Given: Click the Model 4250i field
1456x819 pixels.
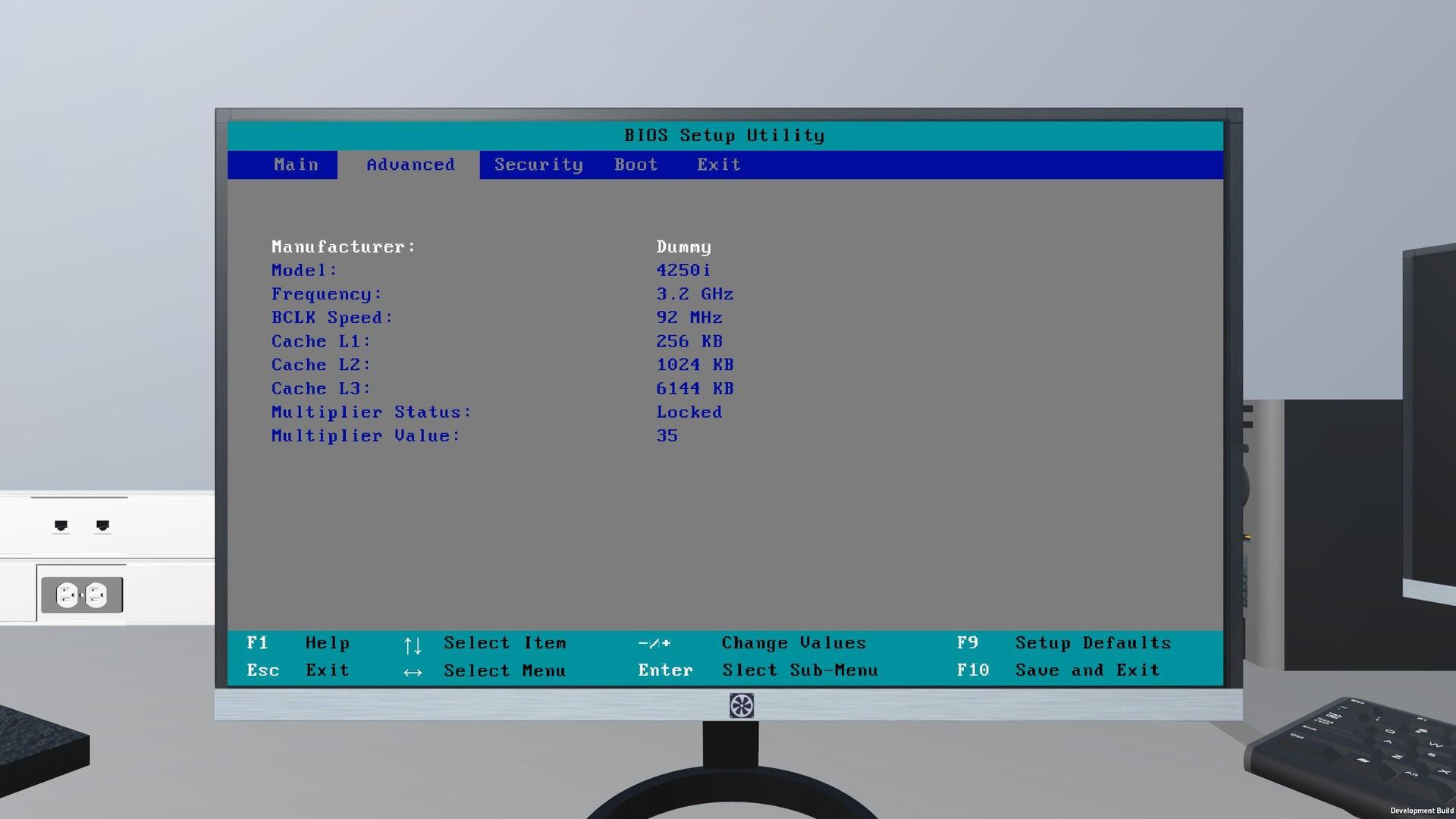Looking at the screenshot, I should [x=683, y=269].
